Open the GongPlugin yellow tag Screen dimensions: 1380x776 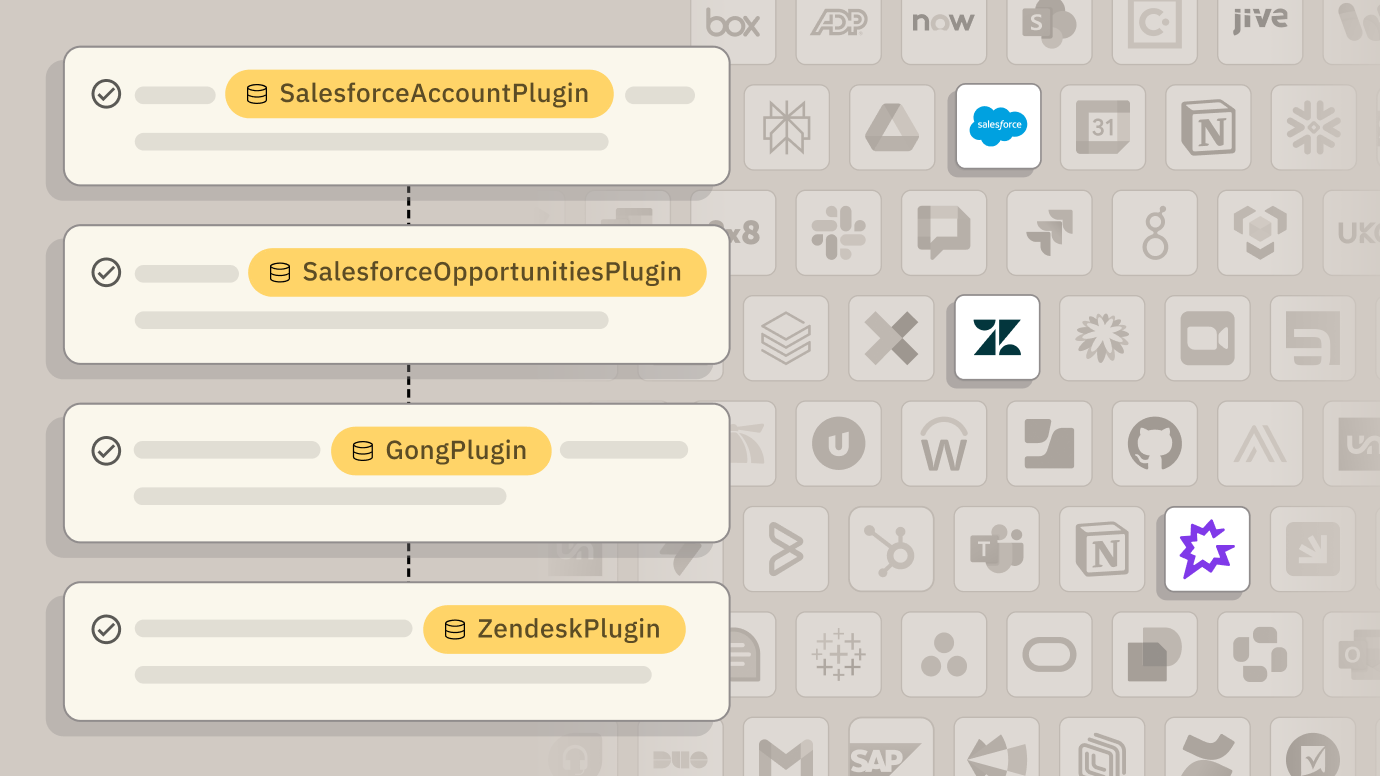point(441,451)
